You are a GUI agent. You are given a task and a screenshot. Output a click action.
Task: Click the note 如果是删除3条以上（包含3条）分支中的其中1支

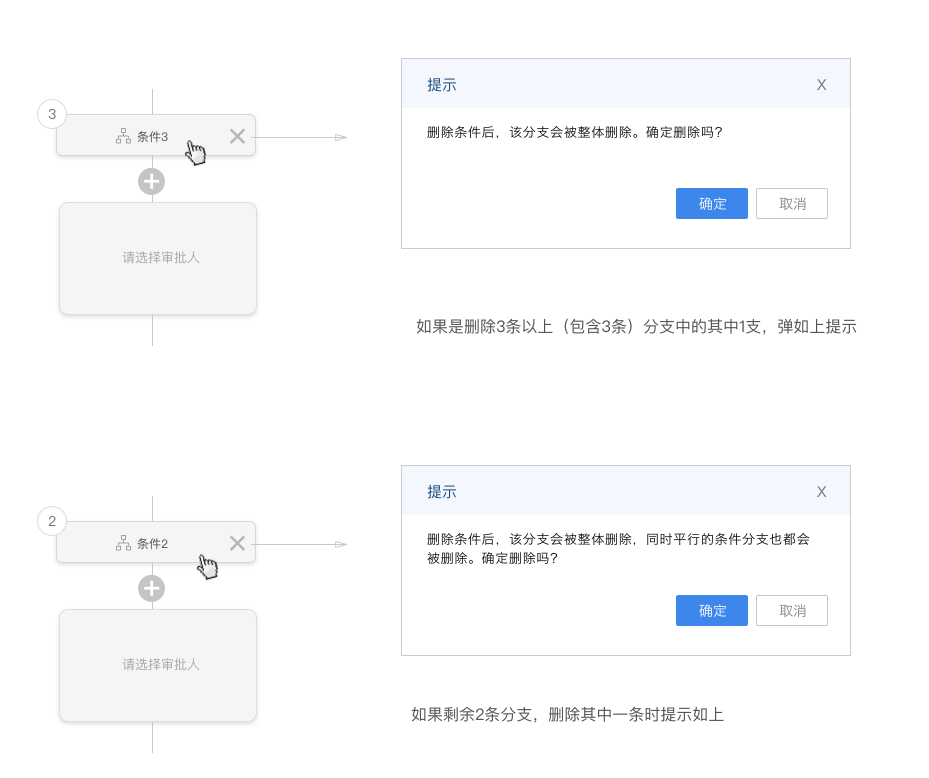(636, 326)
